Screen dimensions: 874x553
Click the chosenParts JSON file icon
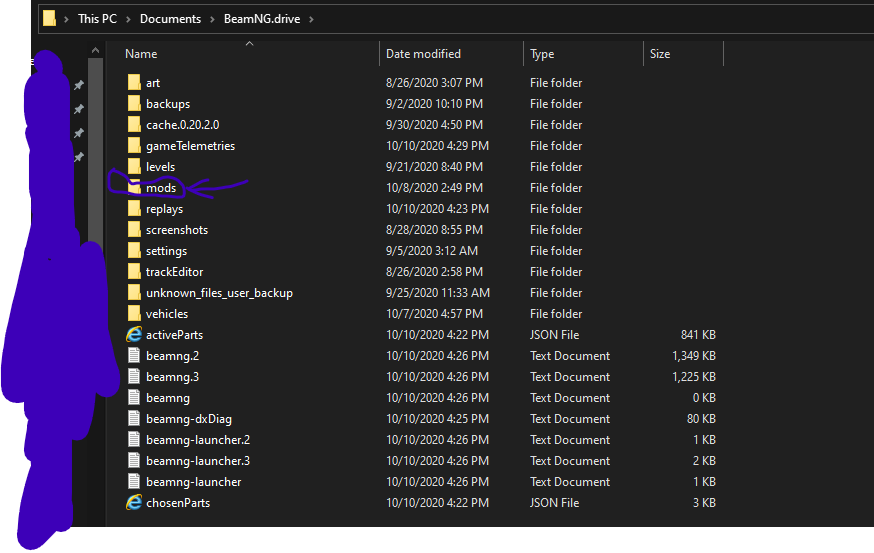click(134, 502)
